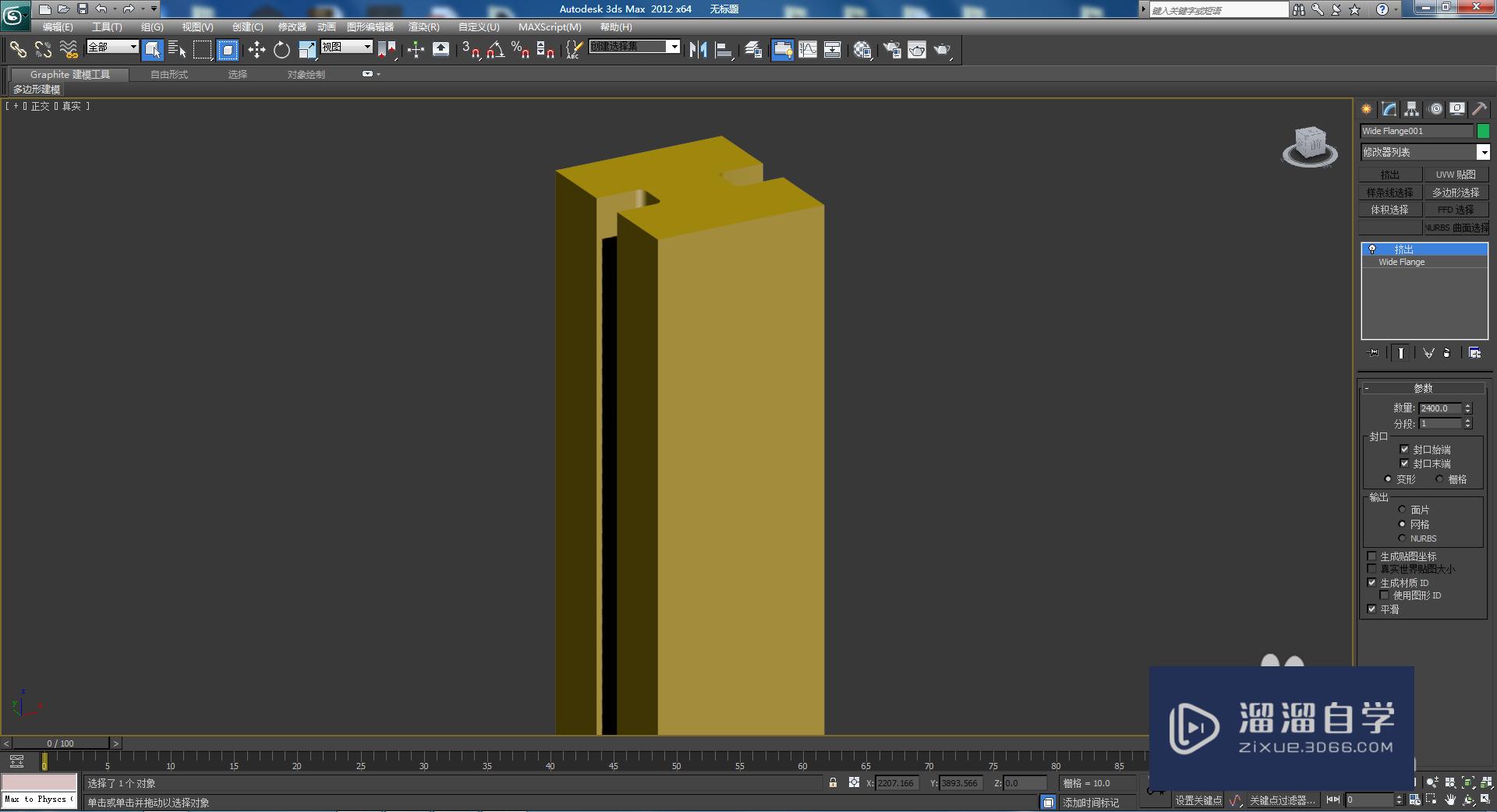Image resolution: width=1497 pixels, height=812 pixels.
Task: Click the 多边形选择 modifier button
Action: (1456, 192)
